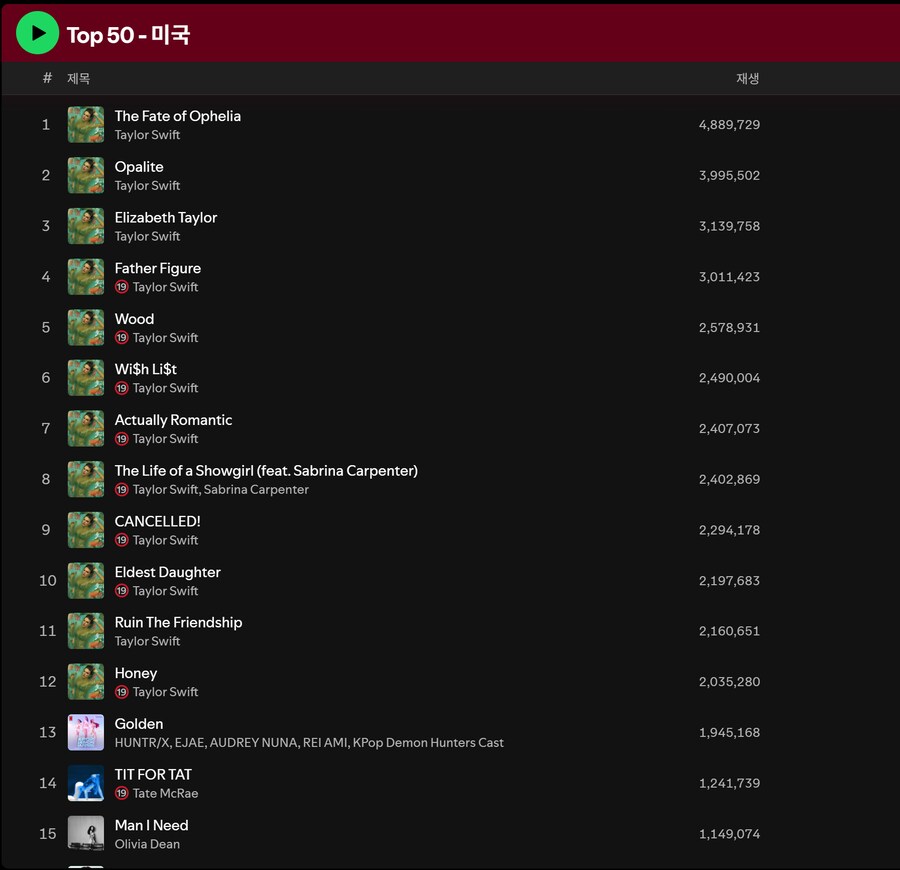The width and height of the screenshot is (900, 870).
Task: Open KPop Demon Hunters Cast artist
Action: pos(428,743)
